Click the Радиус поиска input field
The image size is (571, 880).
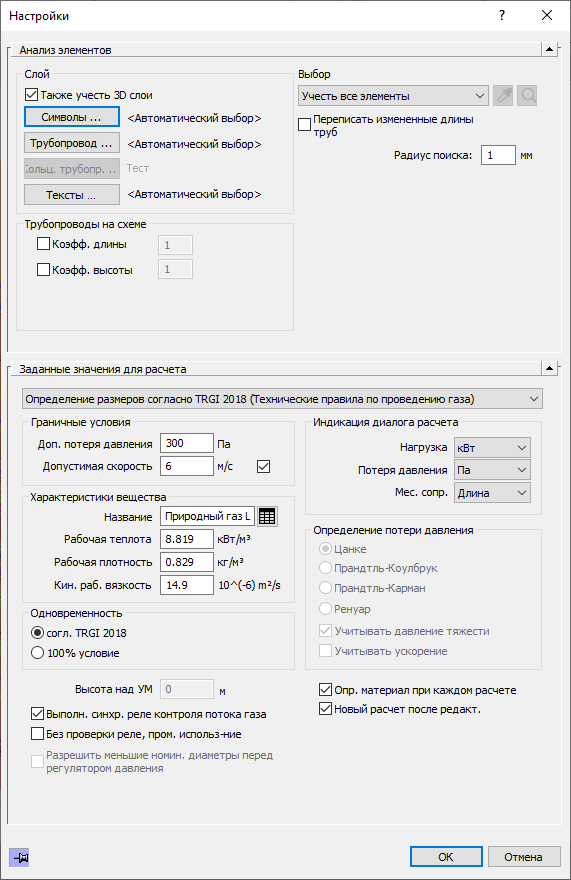[x=498, y=155]
